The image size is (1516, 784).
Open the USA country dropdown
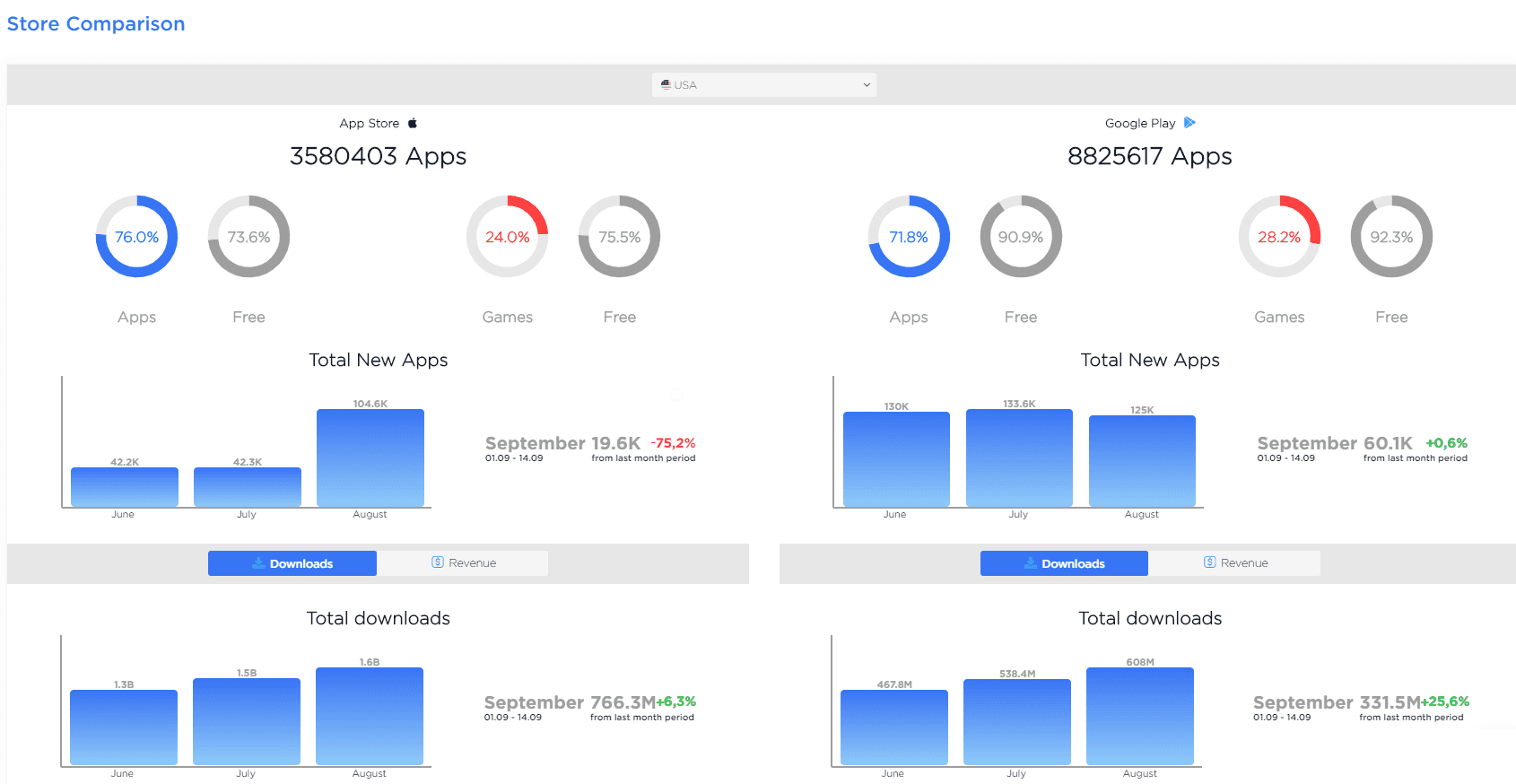[763, 84]
